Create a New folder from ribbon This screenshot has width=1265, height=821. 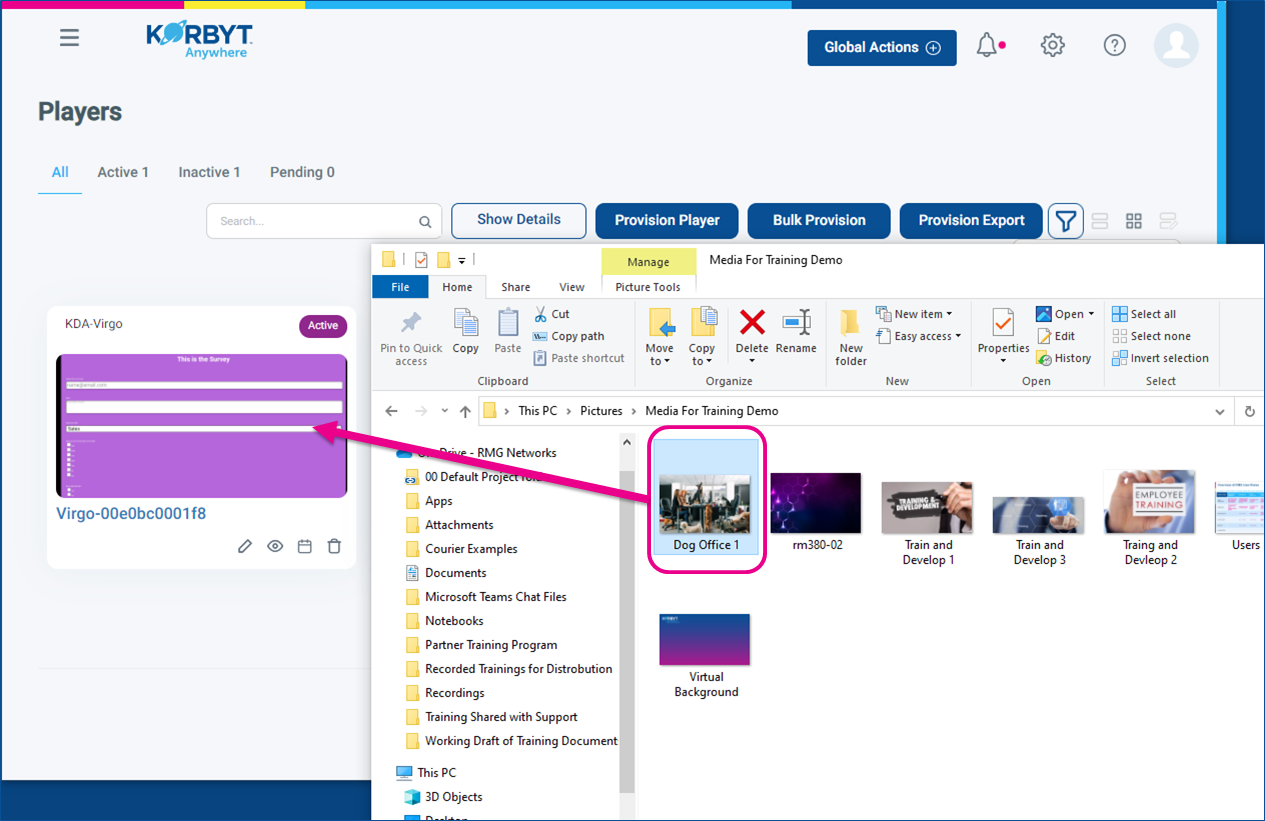tap(851, 337)
